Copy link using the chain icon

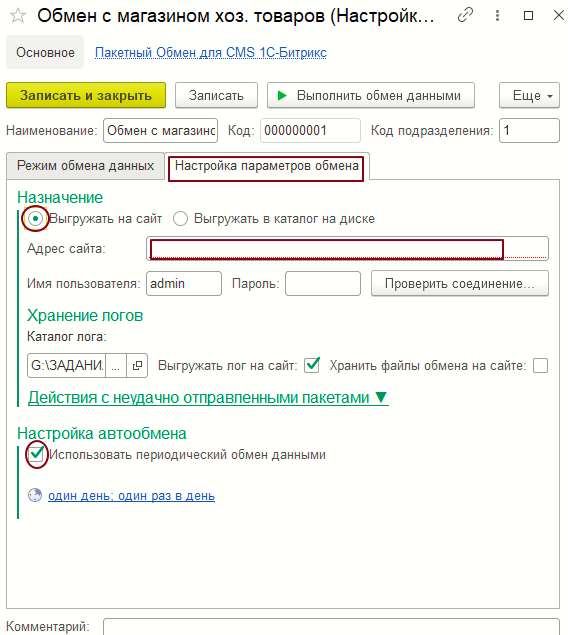click(466, 15)
